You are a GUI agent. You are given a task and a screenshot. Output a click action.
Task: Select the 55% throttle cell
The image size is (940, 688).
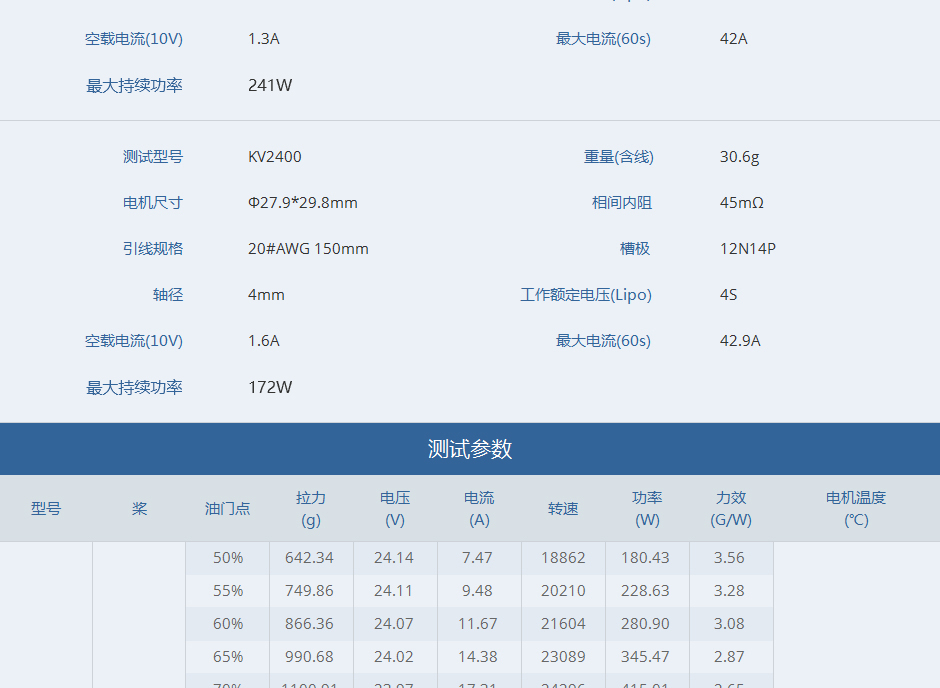point(228,591)
